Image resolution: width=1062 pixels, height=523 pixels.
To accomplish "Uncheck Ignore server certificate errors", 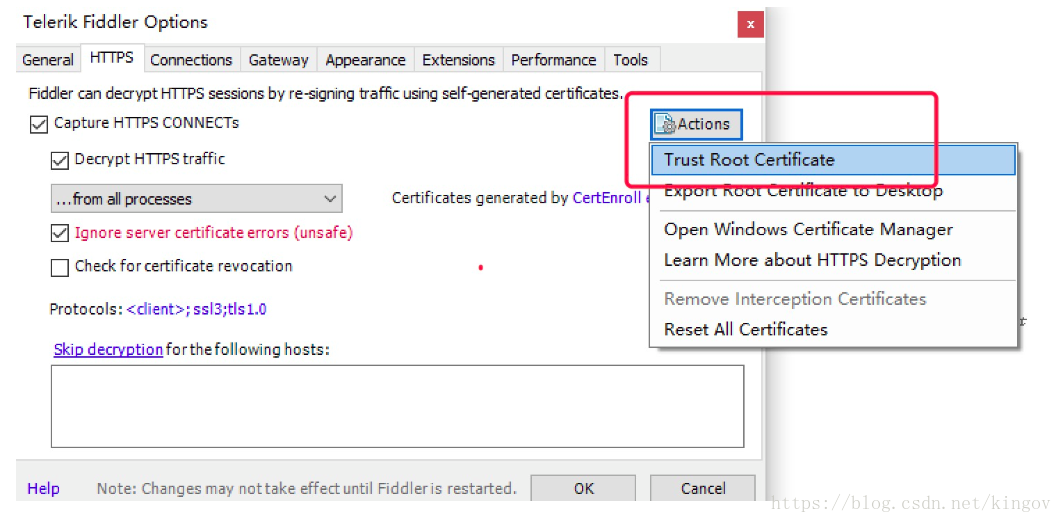I will [x=60, y=233].
